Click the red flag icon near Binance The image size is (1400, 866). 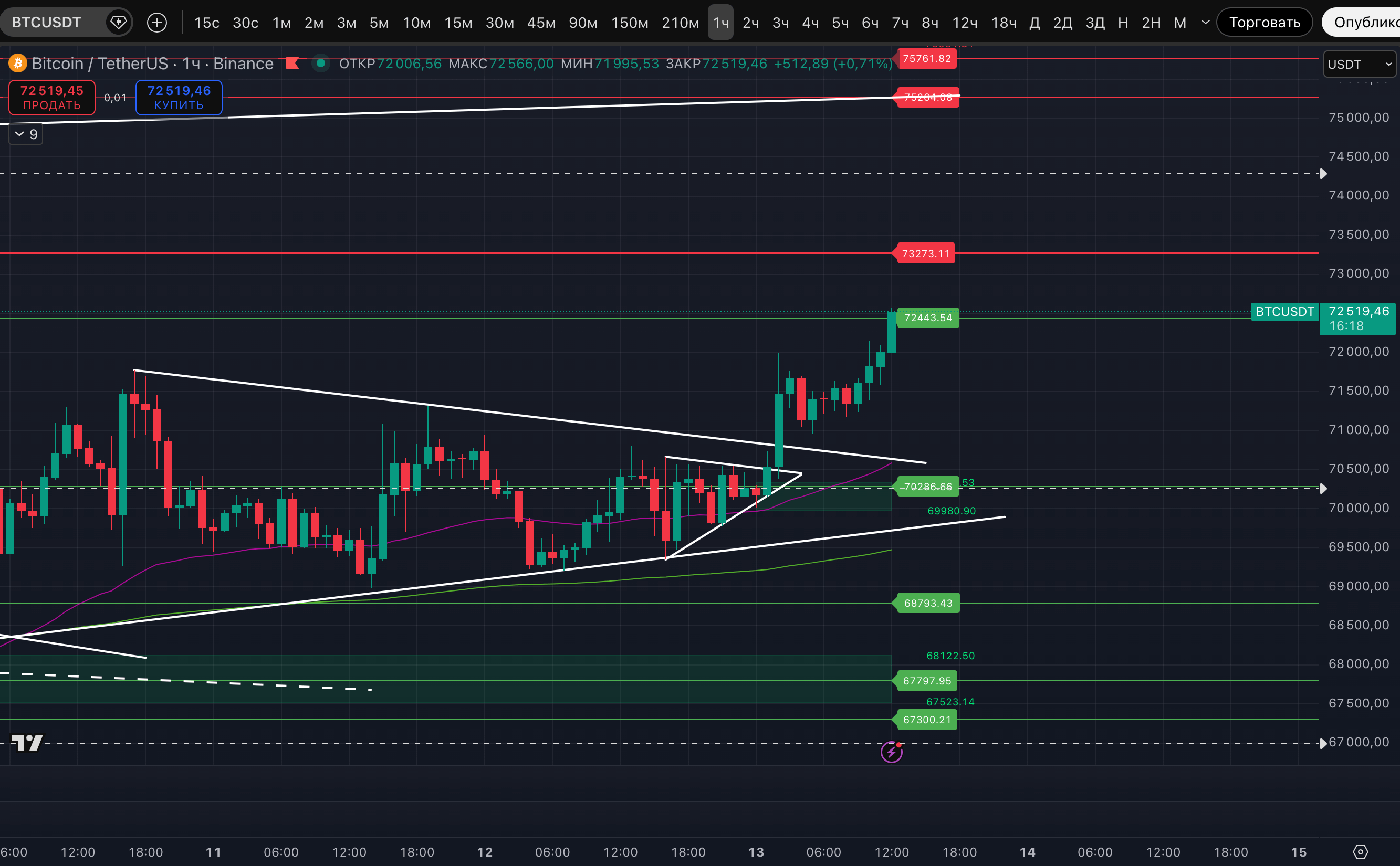(x=293, y=63)
